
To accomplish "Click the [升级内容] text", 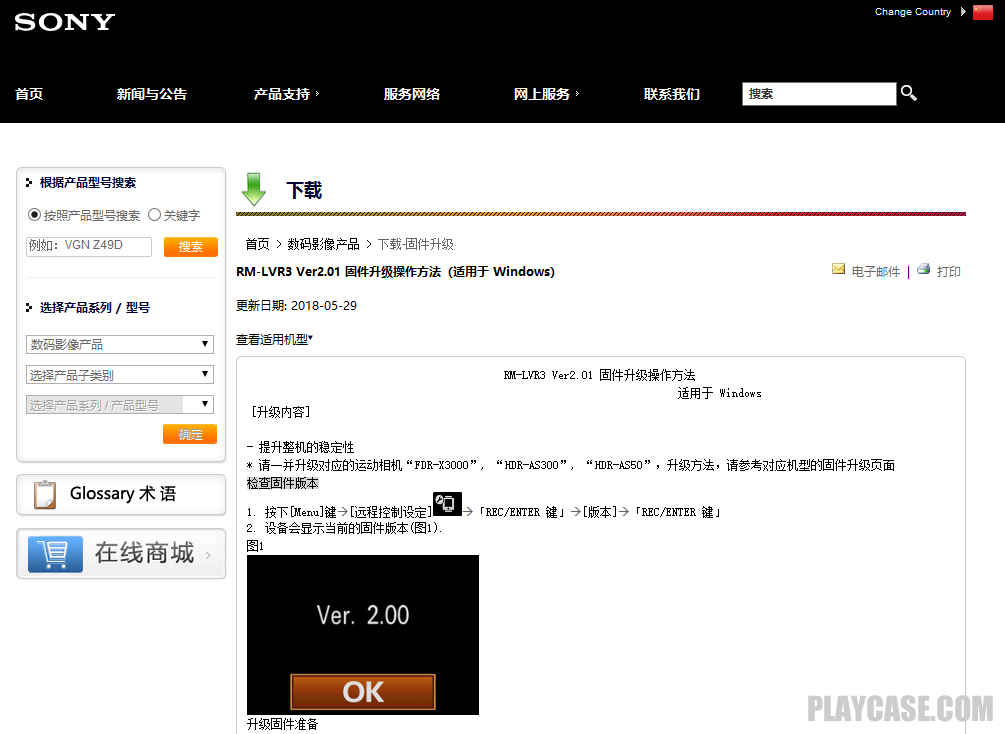I will (x=281, y=412).
